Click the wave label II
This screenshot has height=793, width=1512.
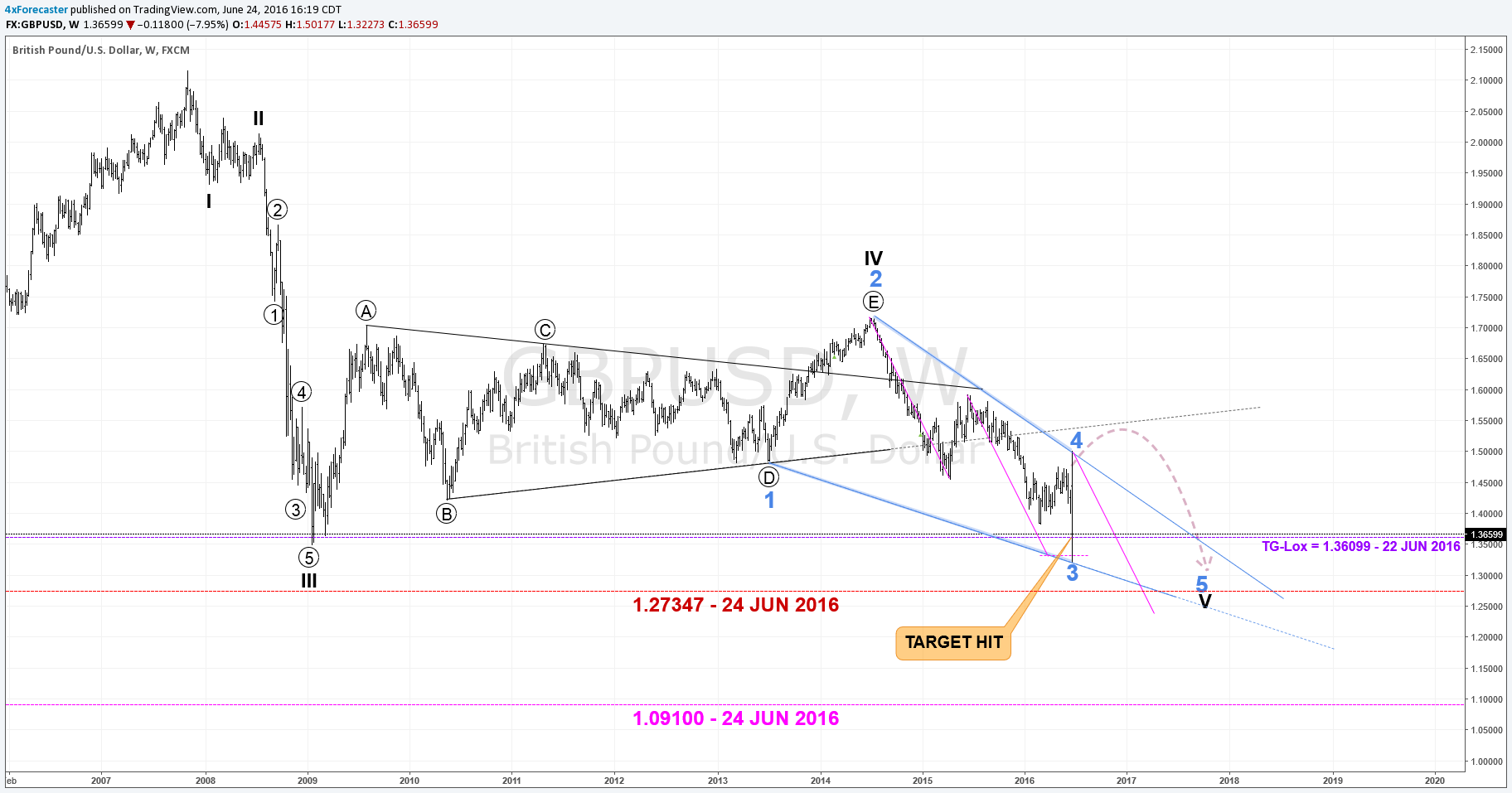(x=259, y=118)
